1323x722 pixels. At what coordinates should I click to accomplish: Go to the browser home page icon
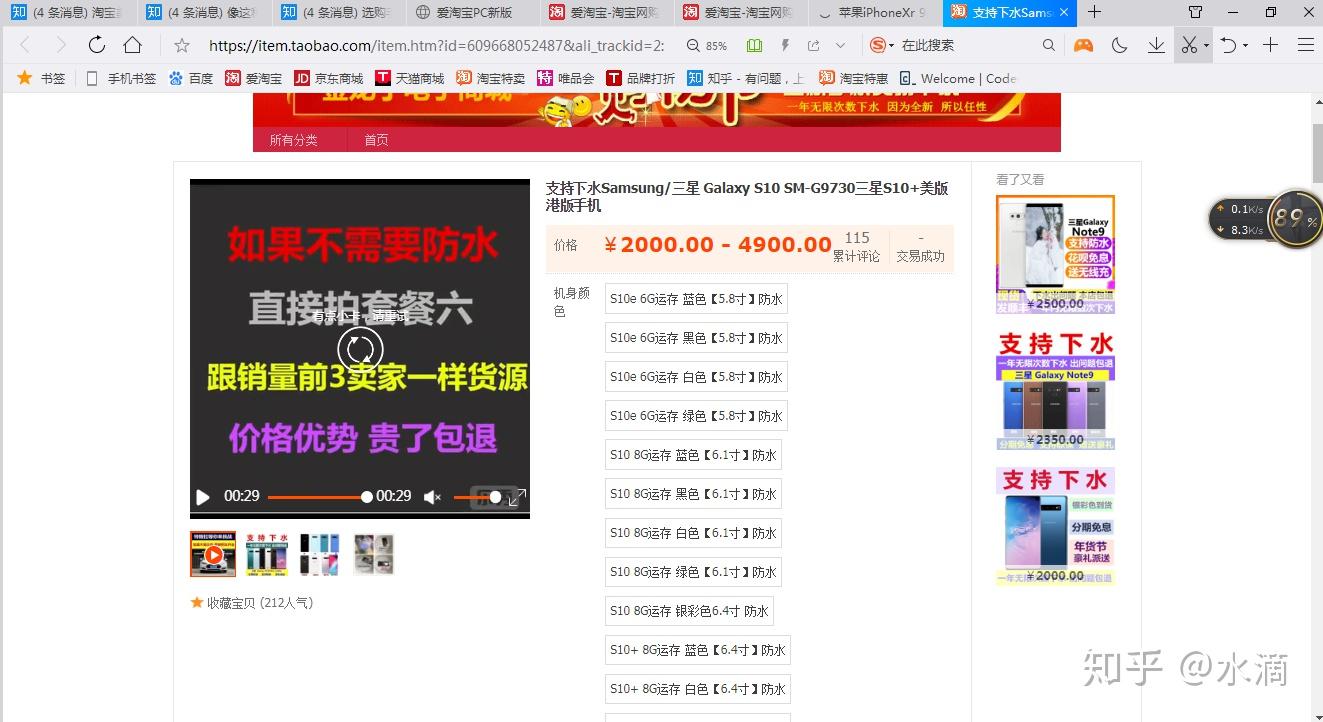(x=132, y=45)
